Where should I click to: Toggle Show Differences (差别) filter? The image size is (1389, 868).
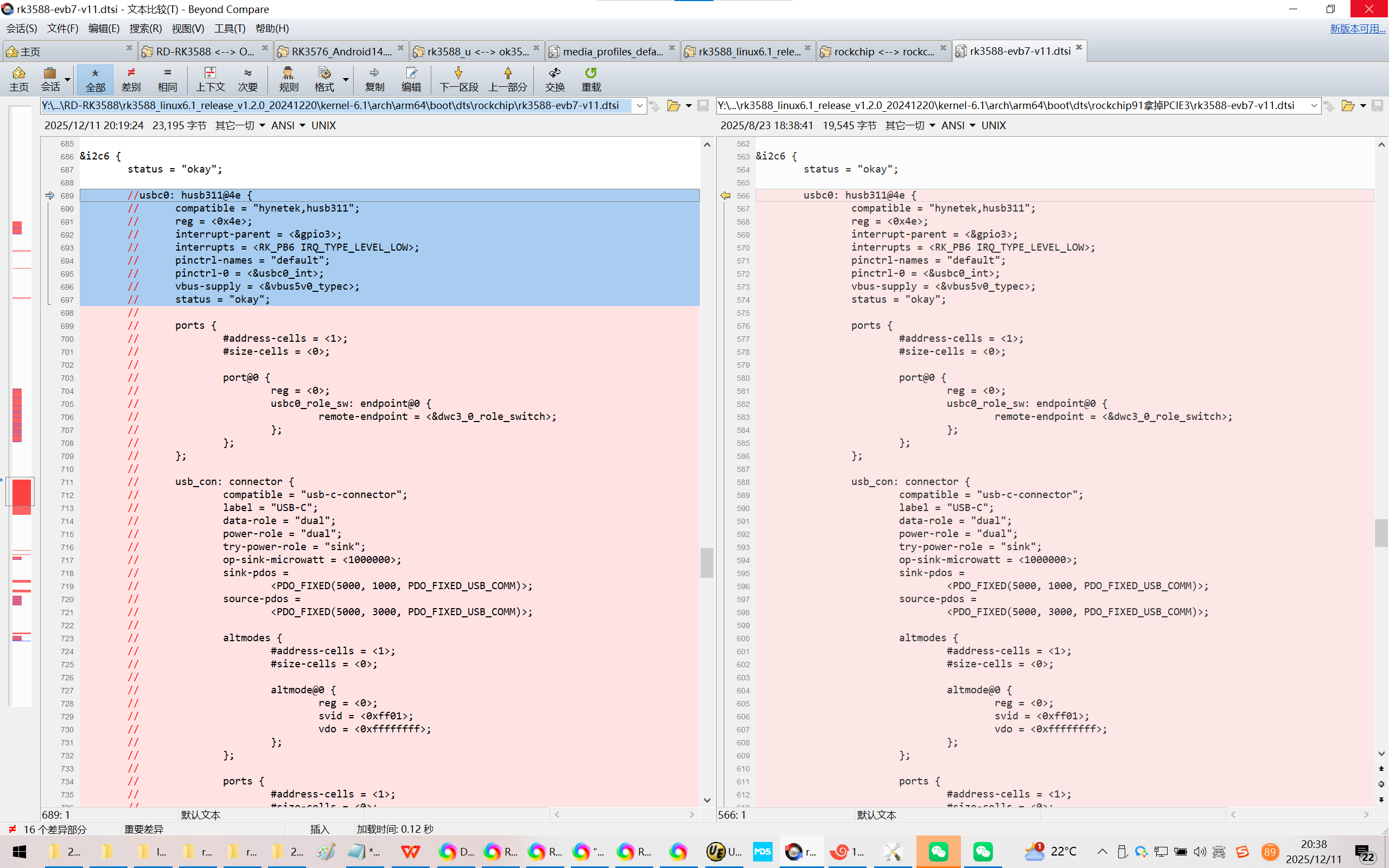click(131, 79)
